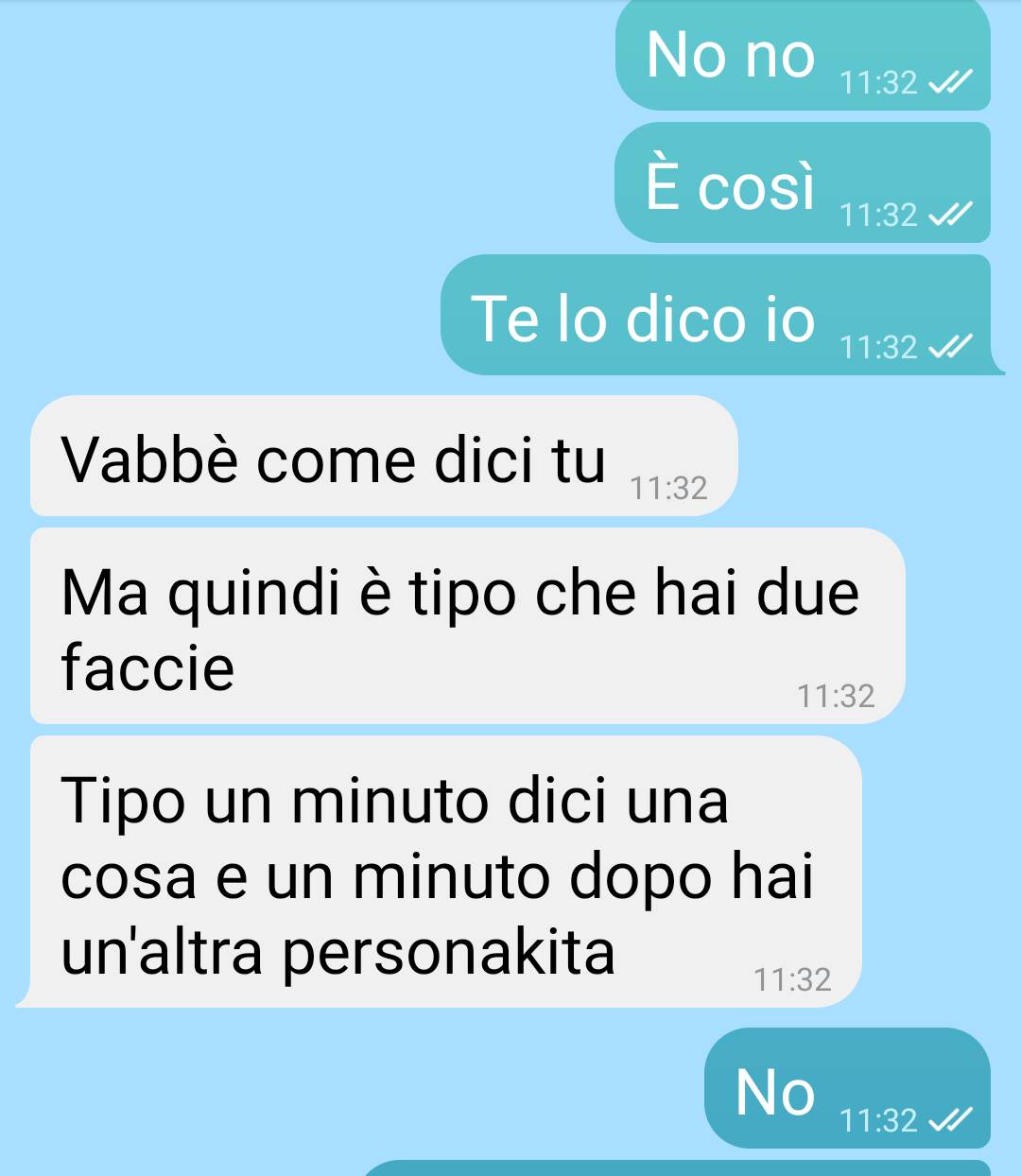This screenshot has height=1176, width=1021.
Task: Tap the word 'personakita' in the message
Action: coord(449,955)
